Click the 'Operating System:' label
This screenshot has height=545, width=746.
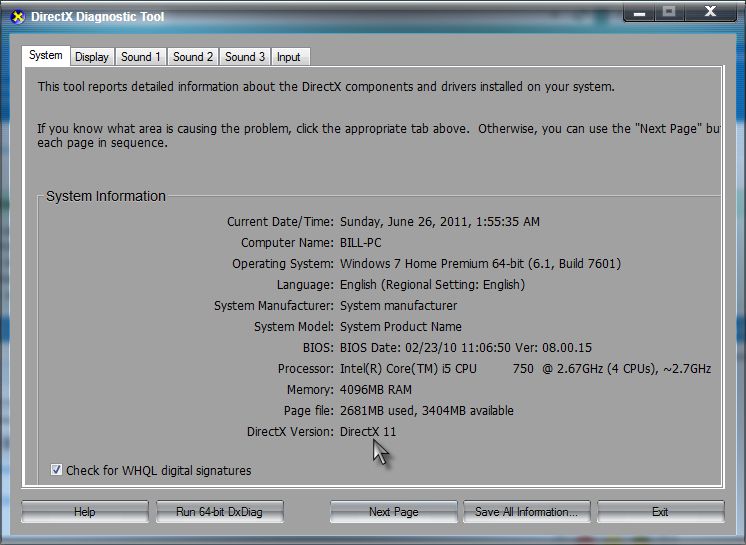coord(283,263)
